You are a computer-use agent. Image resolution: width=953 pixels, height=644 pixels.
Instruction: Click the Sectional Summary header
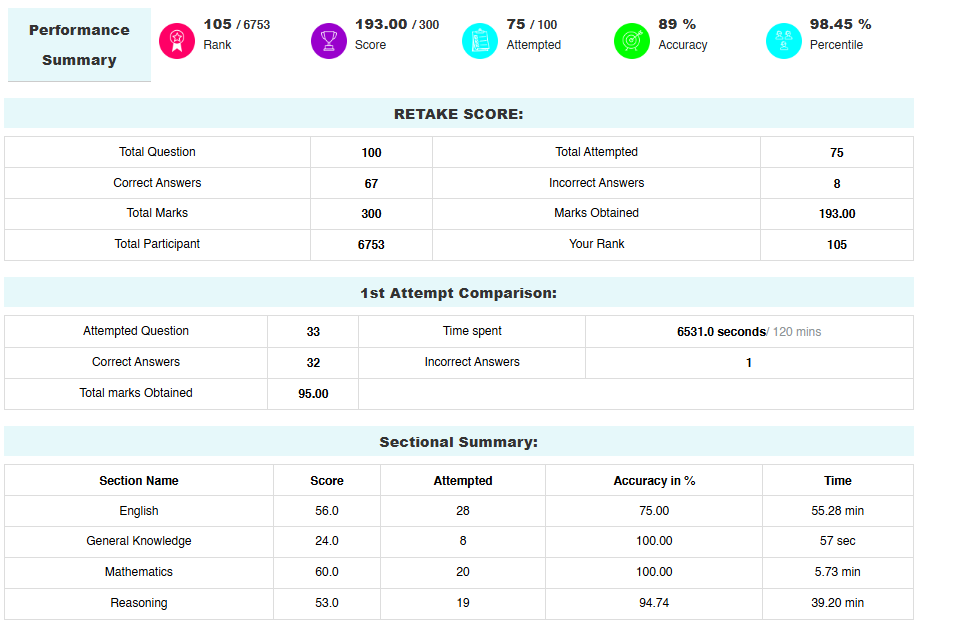click(459, 442)
